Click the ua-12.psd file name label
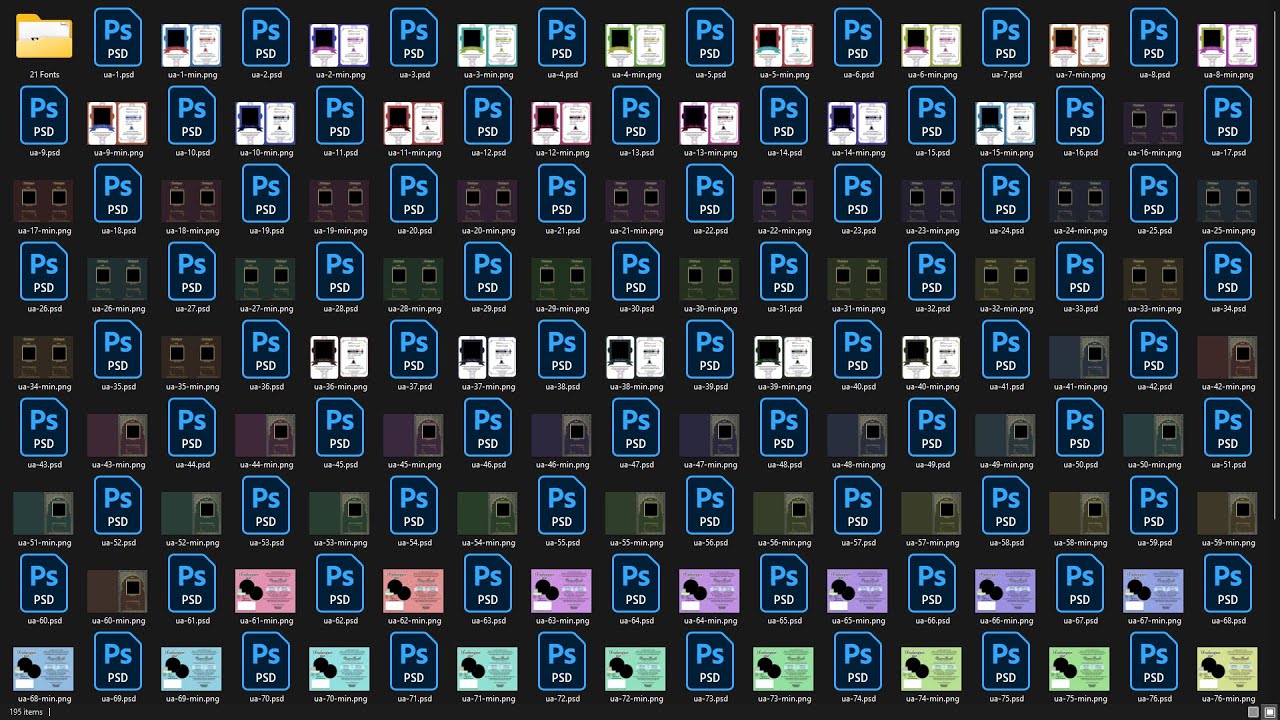 [488, 153]
